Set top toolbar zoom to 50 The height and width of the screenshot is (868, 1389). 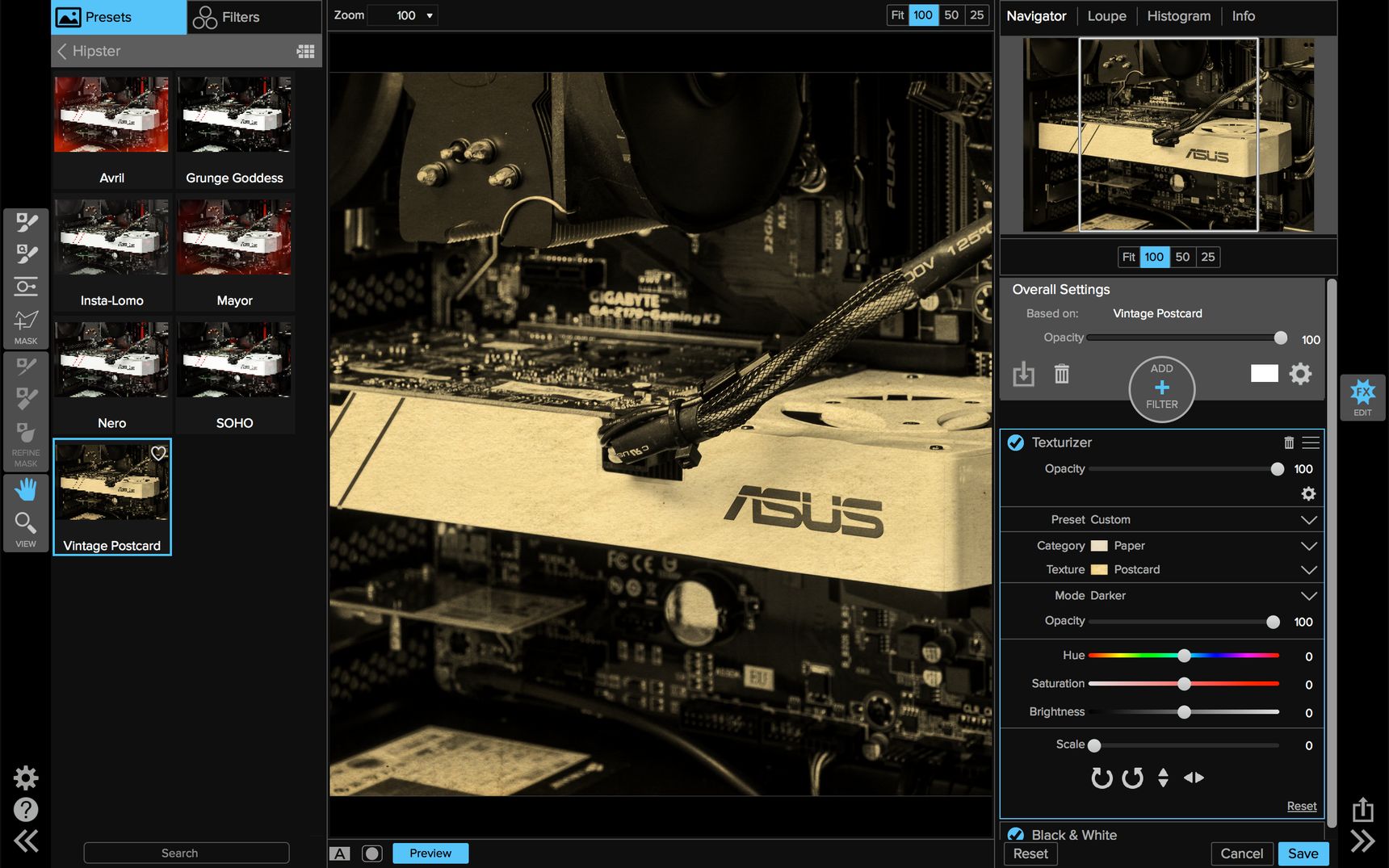[951, 15]
